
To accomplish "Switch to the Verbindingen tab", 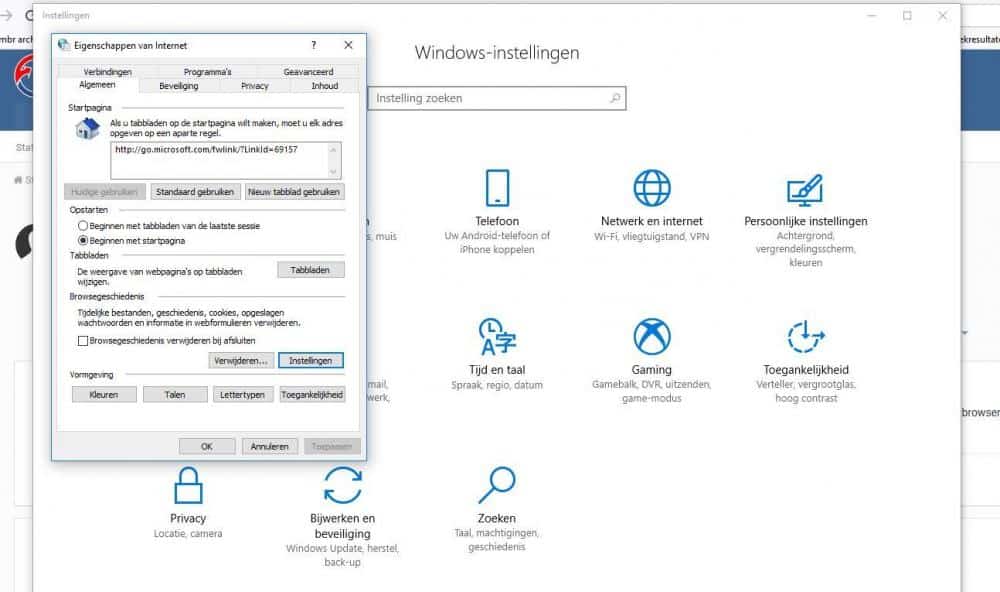I will pos(107,72).
